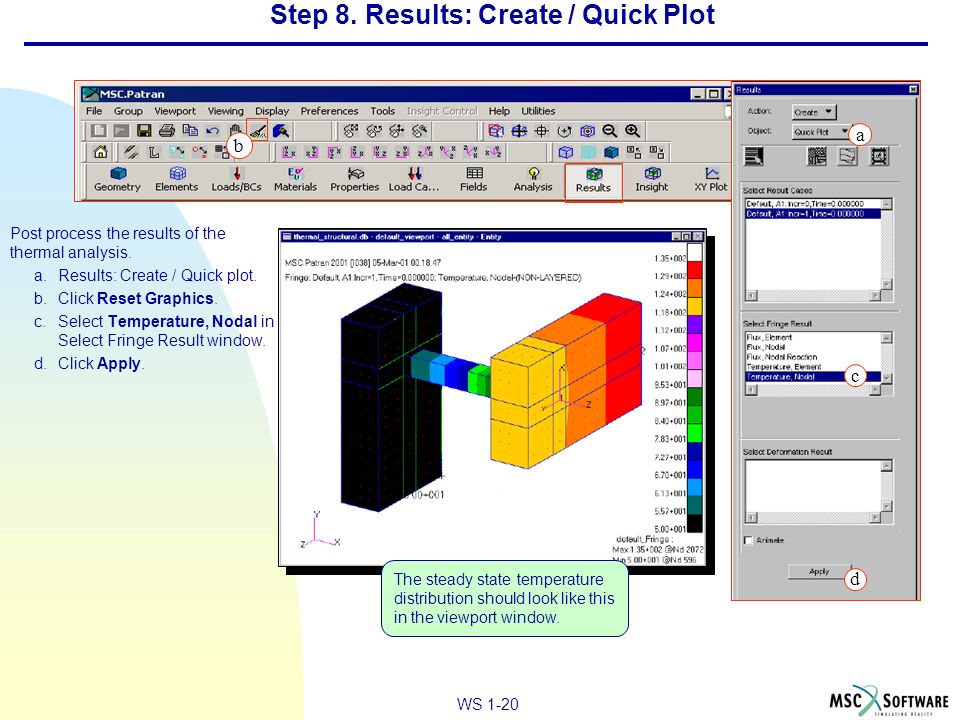This screenshot has height=720, width=960.
Task: Open the Help menu
Action: [x=499, y=111]
